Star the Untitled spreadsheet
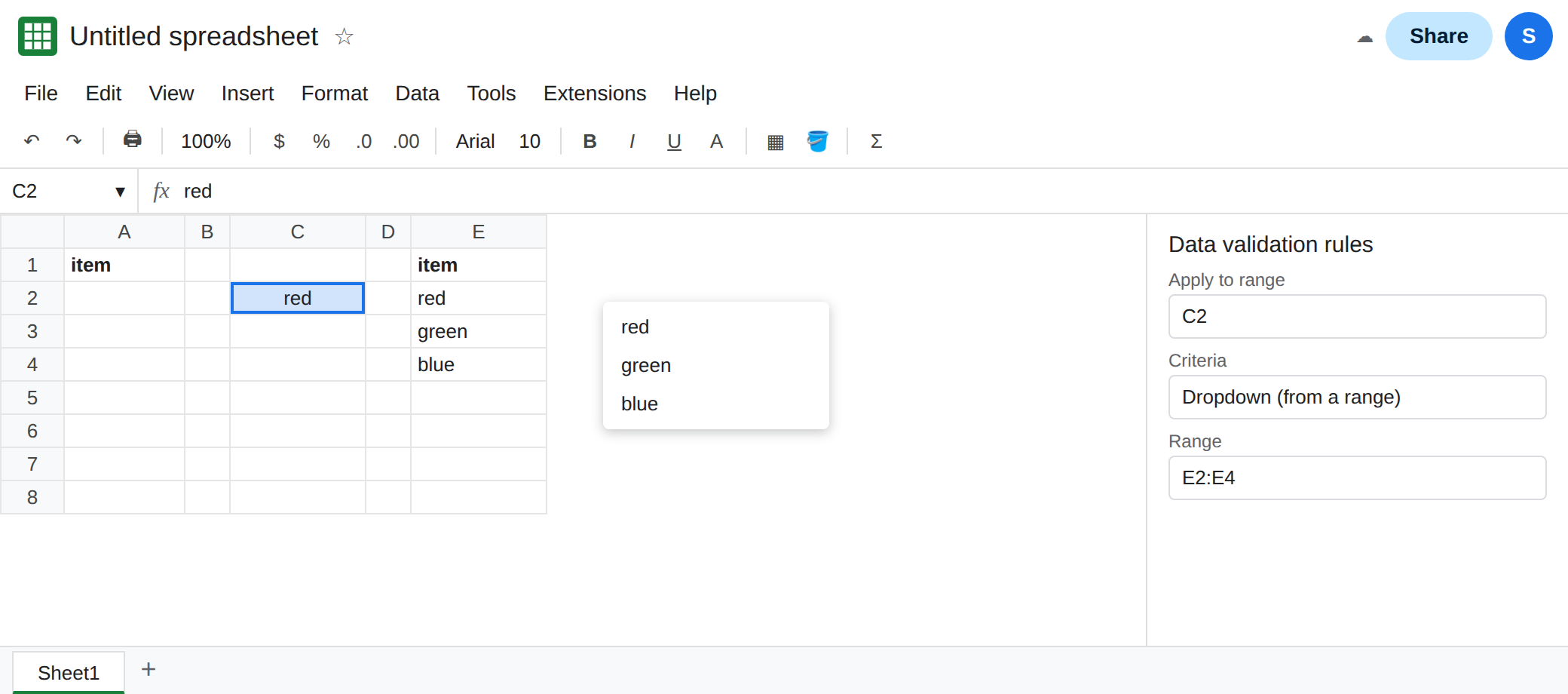This screenshot has height=694, width=1568. pyautogui.click(x=344, y=36)
